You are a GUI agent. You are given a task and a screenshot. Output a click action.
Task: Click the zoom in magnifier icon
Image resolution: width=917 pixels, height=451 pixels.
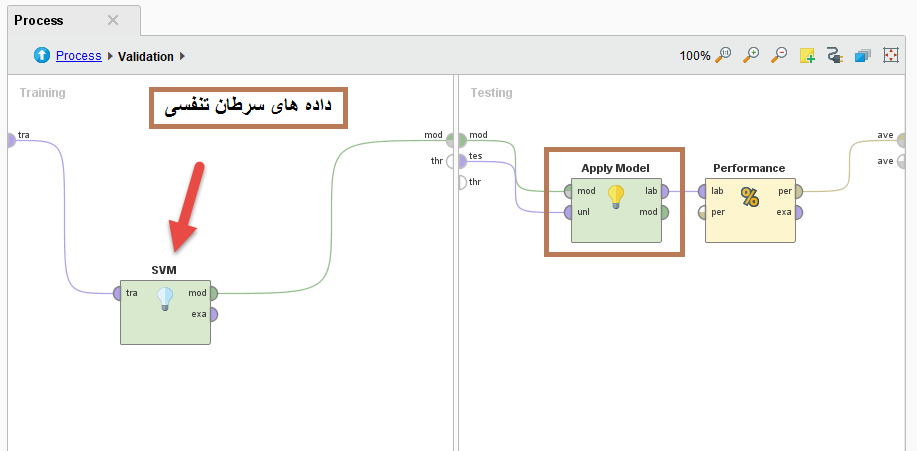(x=752, y=56)
